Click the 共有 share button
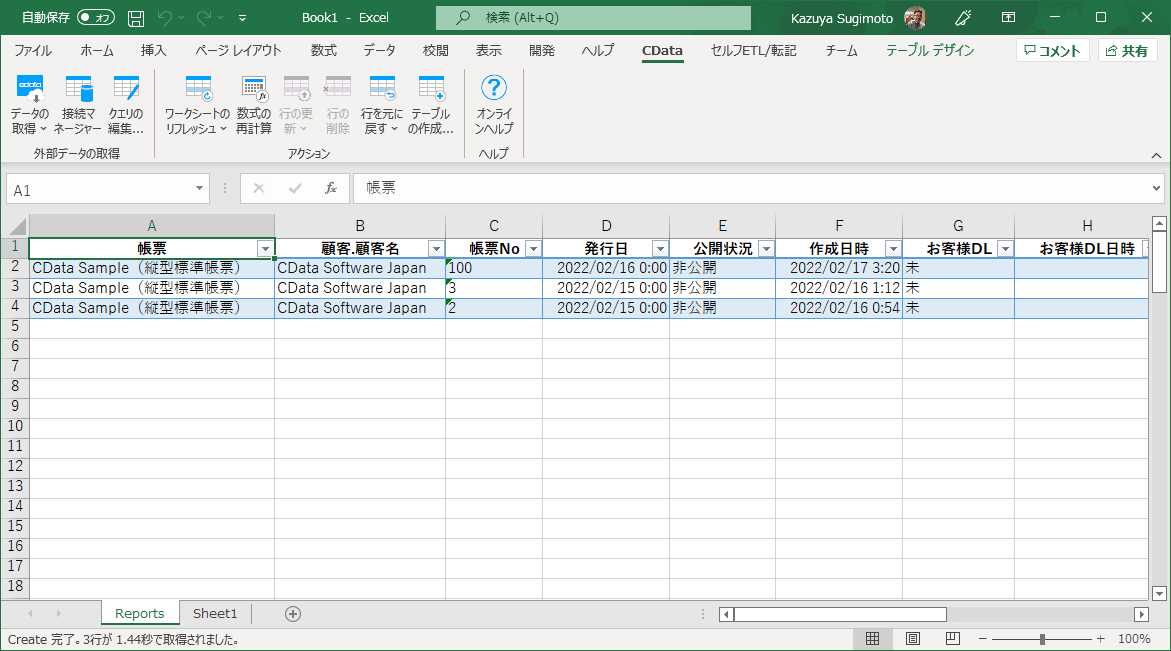Image resolution: width=1171 pixels, height=651 pixels. [1127, 51]
